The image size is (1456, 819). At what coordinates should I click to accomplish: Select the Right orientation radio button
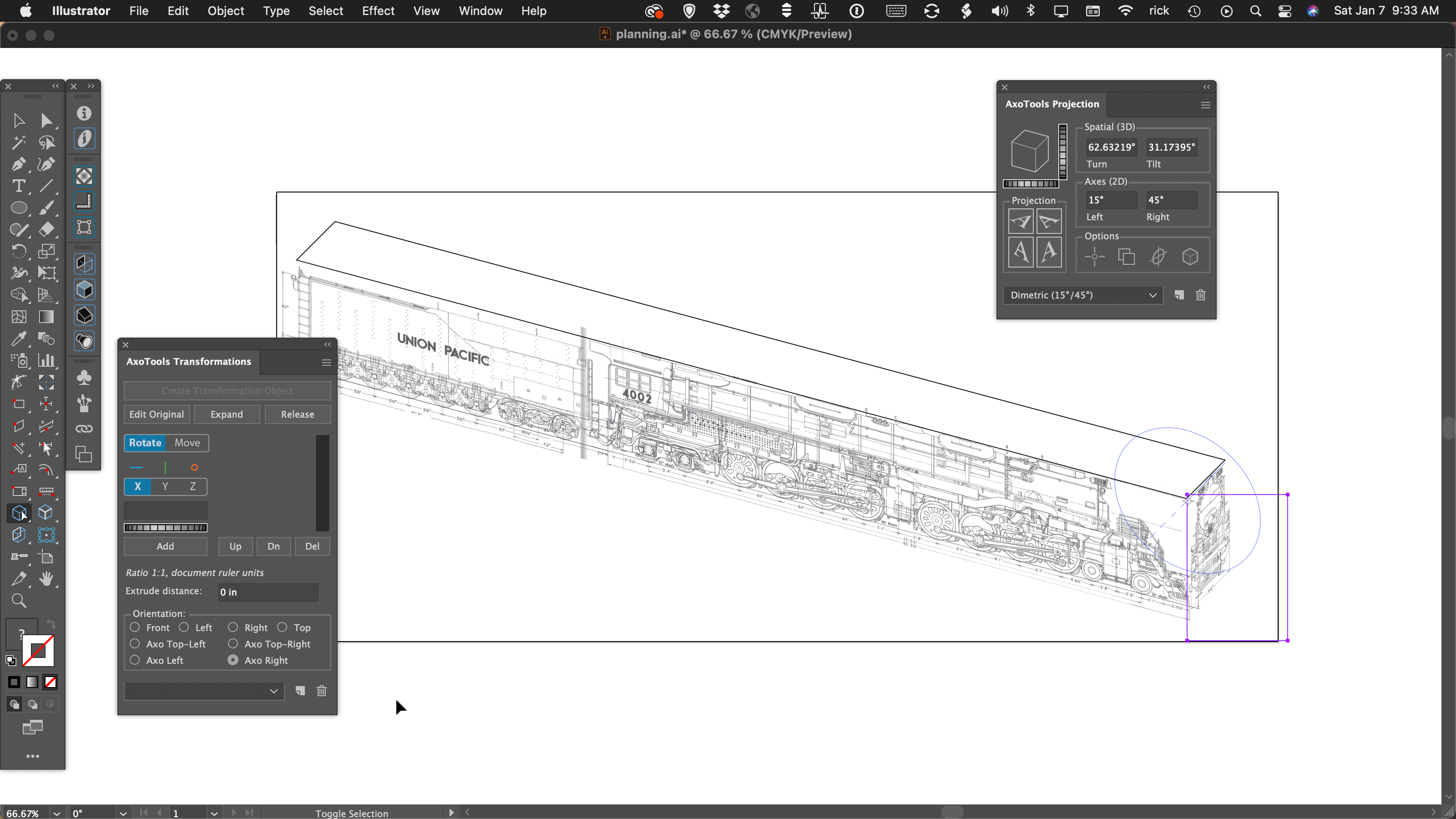(x=233, y=627)
